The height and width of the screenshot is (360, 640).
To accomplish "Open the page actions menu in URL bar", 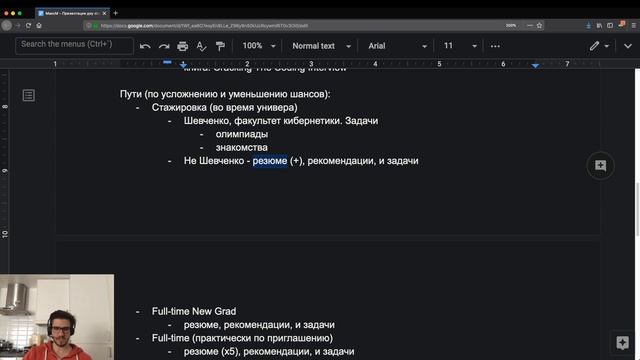I will coord(529,25).
